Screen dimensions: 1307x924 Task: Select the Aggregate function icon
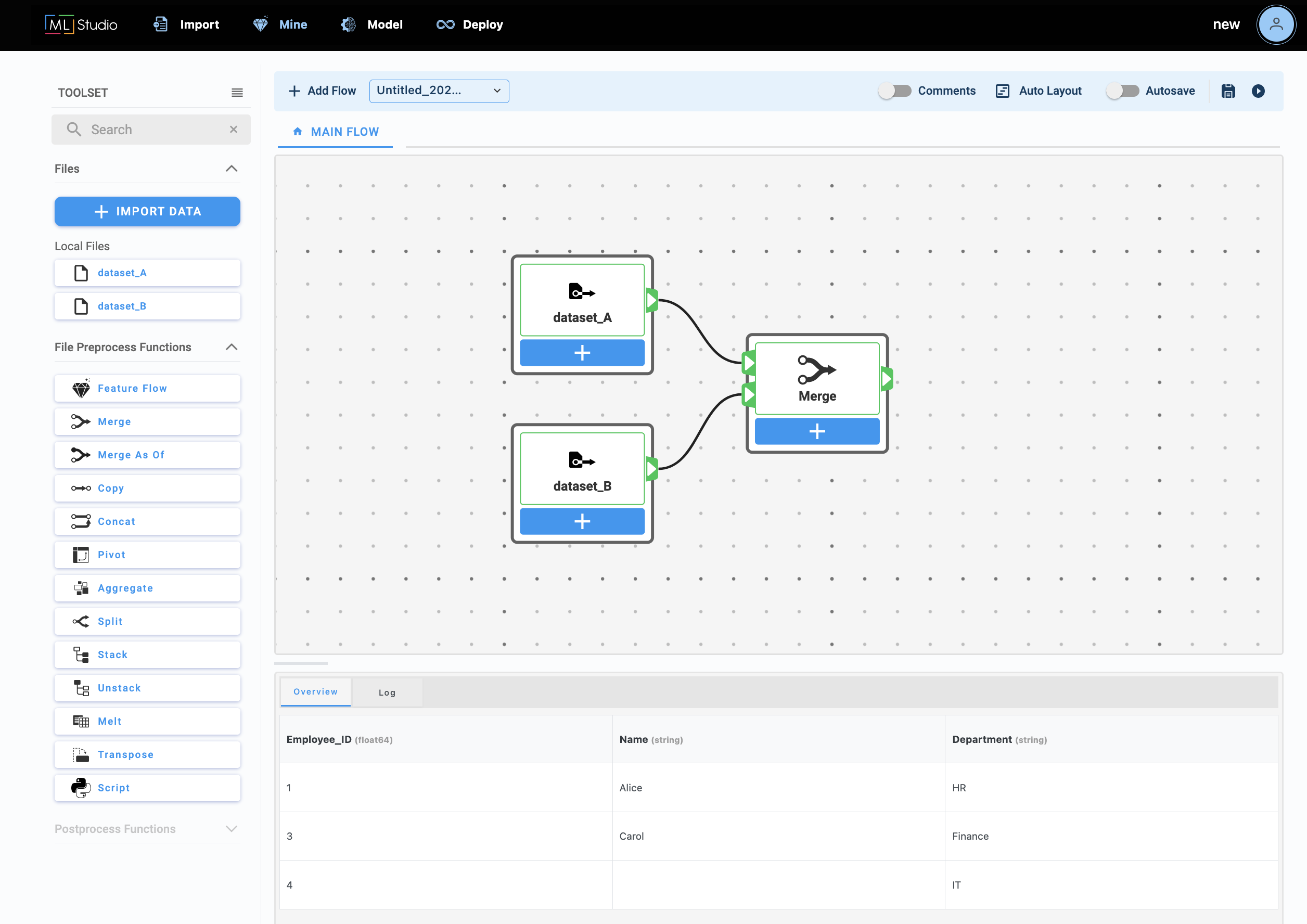click(x=81, y=588)
